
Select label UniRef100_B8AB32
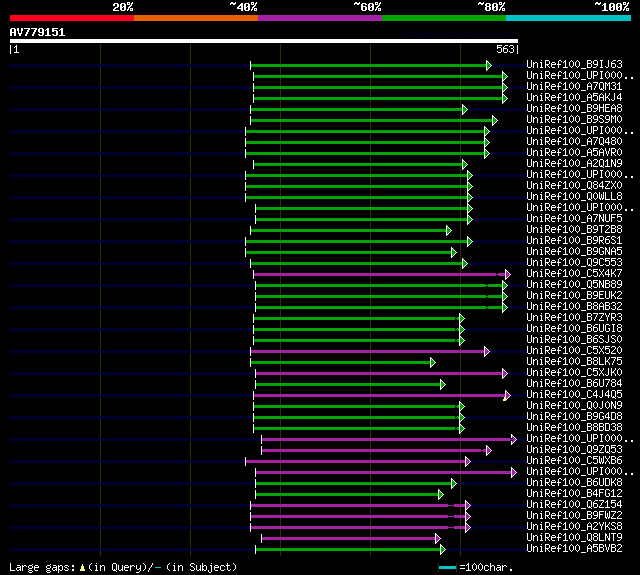[x=574, y=307]
